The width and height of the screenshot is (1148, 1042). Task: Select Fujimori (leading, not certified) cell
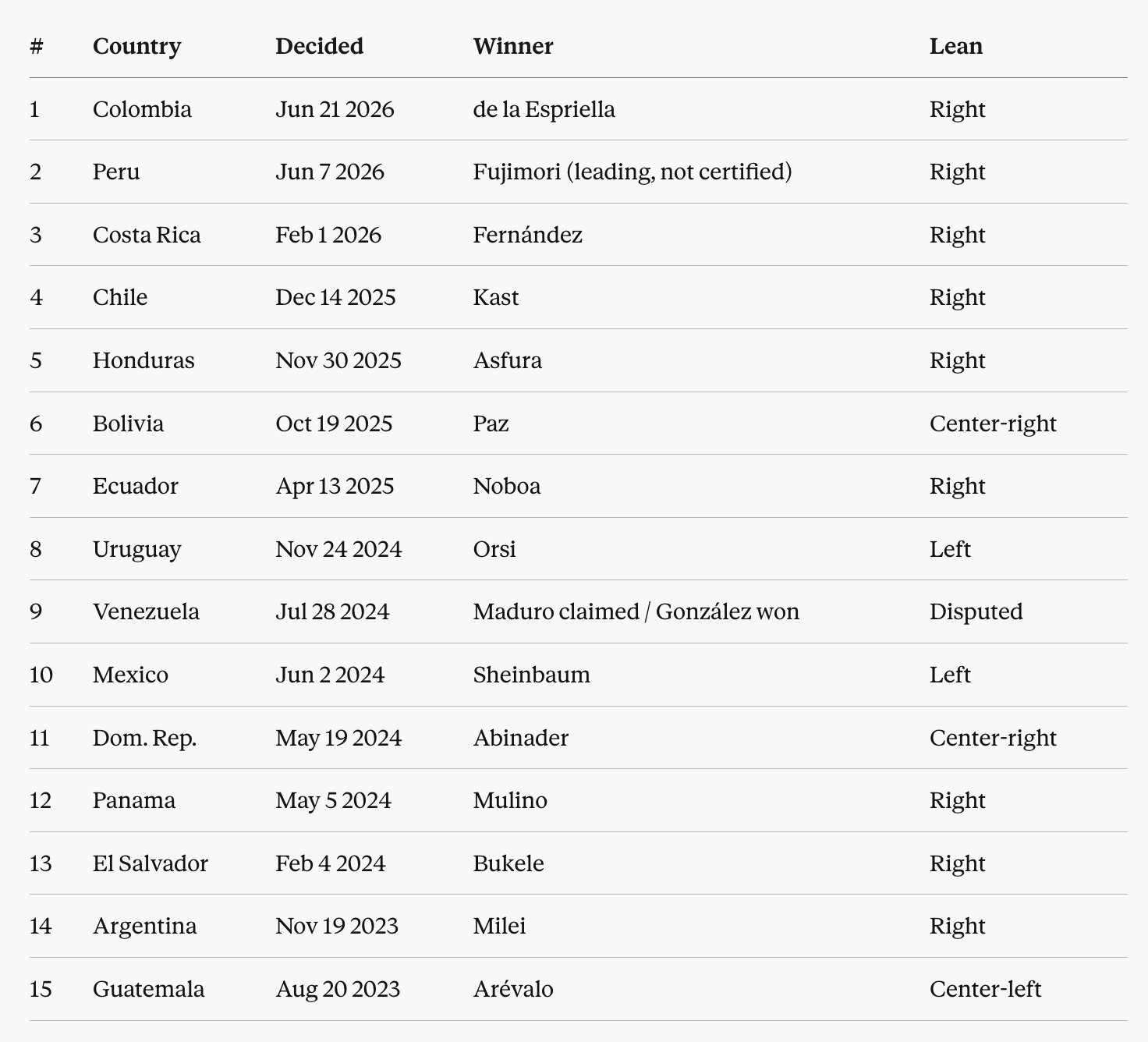tap(632, 172)
